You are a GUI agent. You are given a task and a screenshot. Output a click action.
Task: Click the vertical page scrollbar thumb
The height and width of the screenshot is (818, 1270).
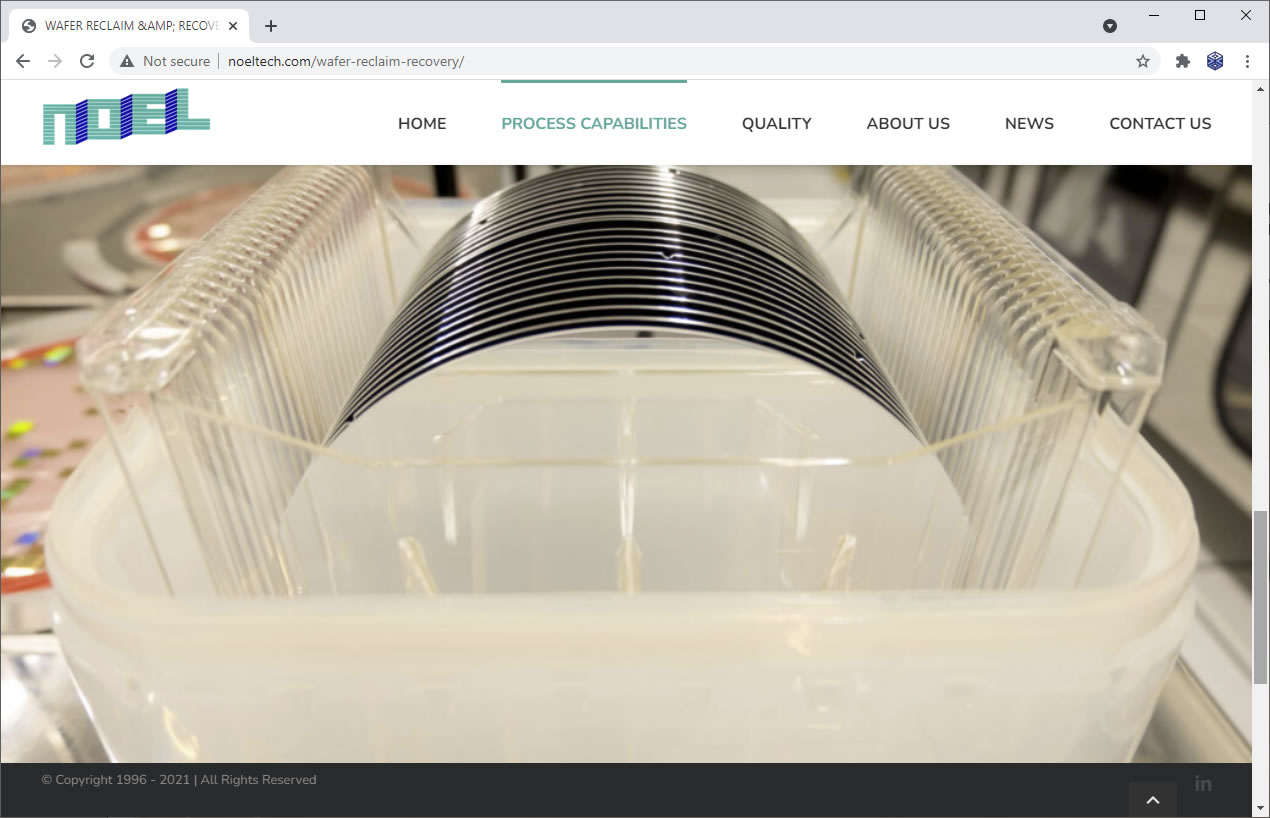pos(1261,597)
